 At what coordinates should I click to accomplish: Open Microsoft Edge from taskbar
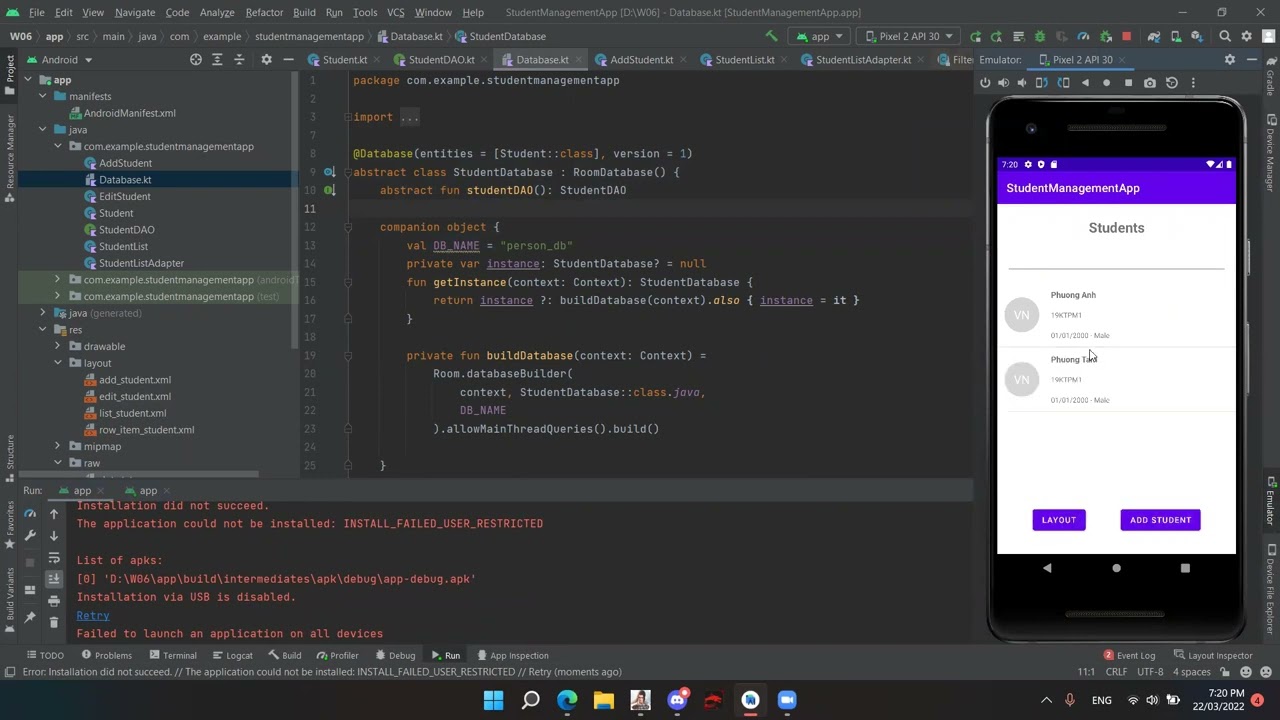point(567,700)
